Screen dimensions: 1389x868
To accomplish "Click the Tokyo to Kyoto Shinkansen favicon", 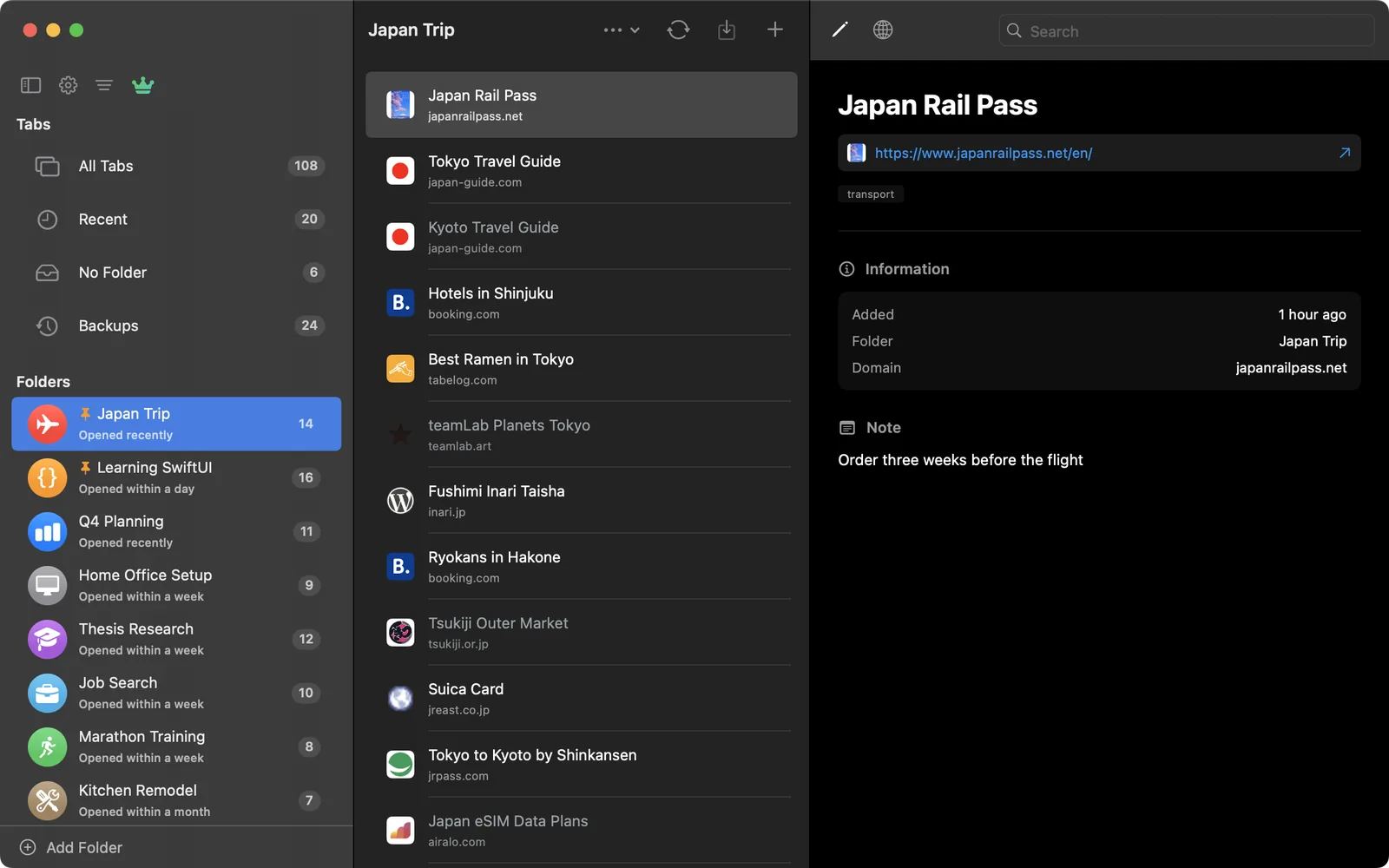I will point(400,765).
